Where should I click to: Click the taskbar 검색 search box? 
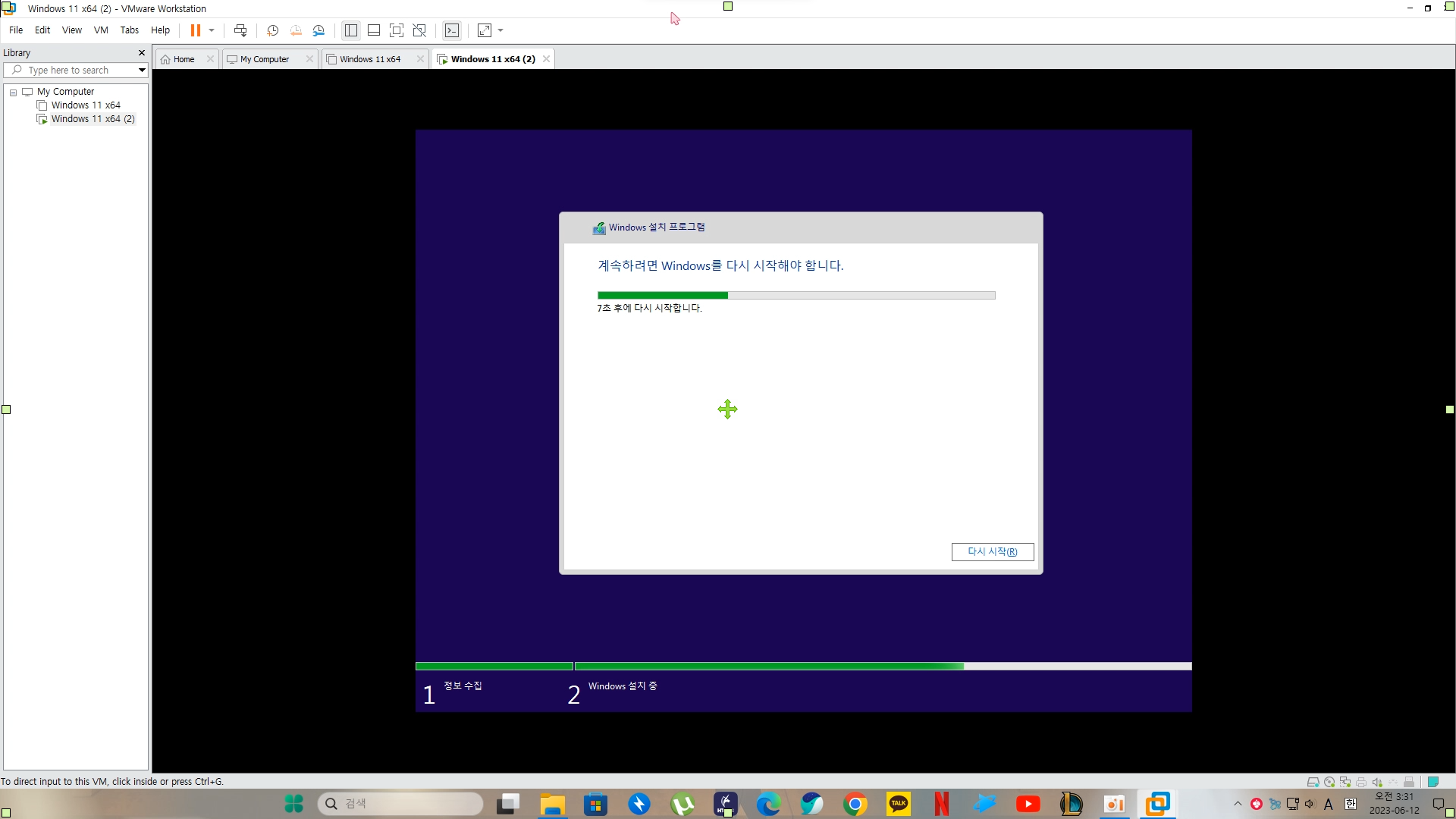pyautogui.click(x=400, y=804)
